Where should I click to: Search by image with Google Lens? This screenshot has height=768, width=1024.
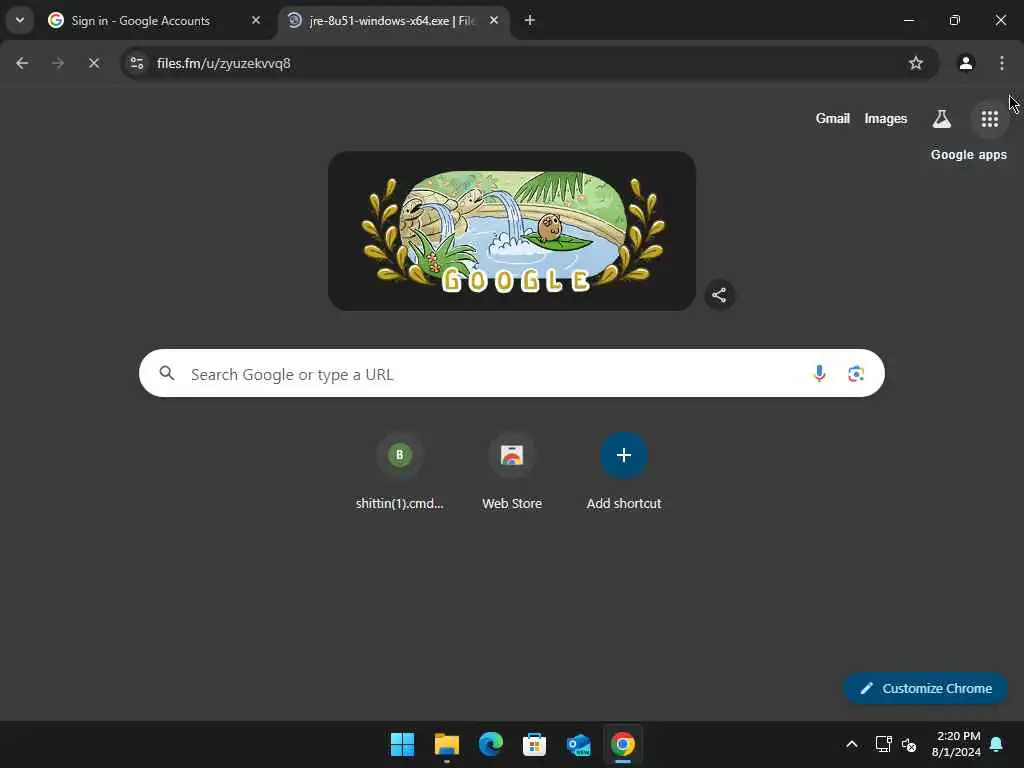coord(856,374)
